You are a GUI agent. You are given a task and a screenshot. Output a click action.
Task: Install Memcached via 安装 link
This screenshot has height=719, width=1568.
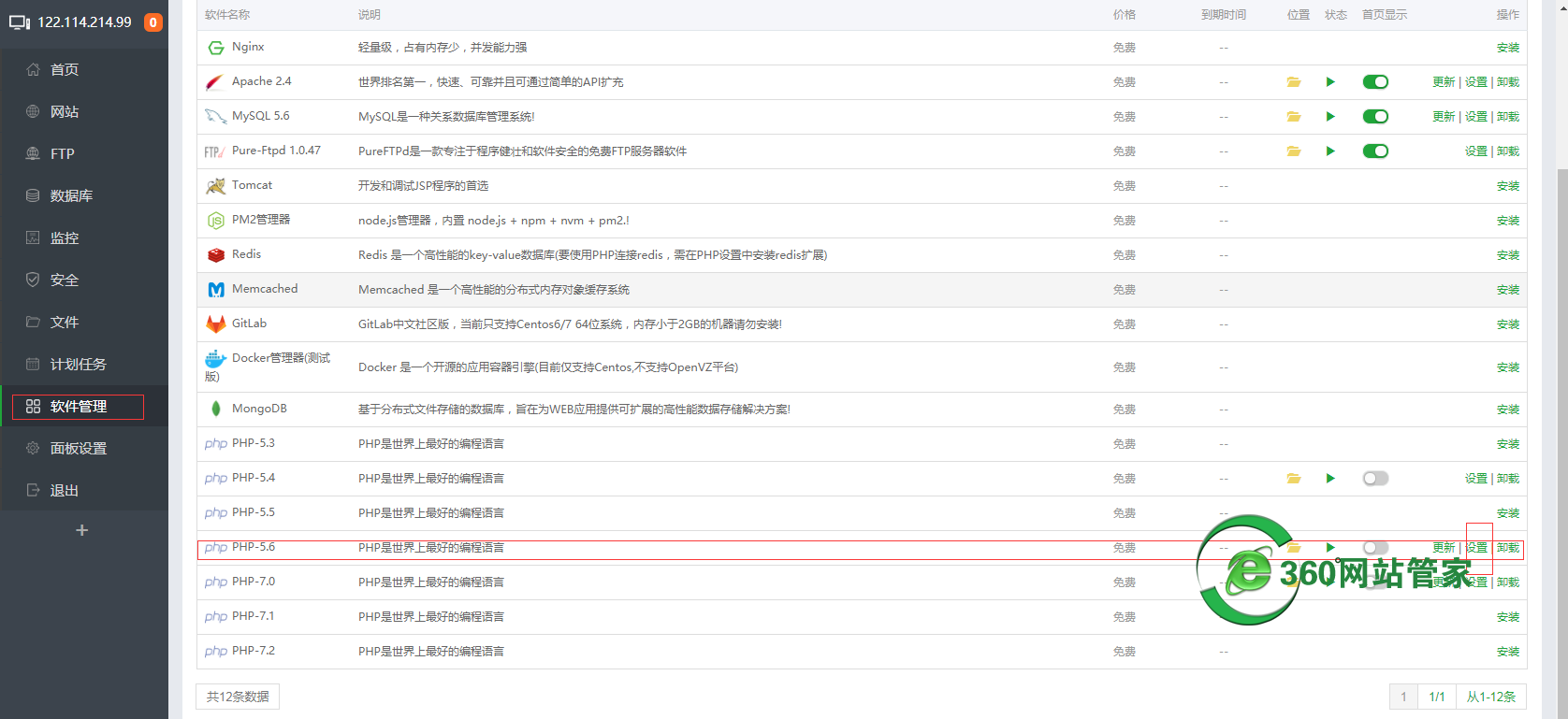tap(1508, 290)
